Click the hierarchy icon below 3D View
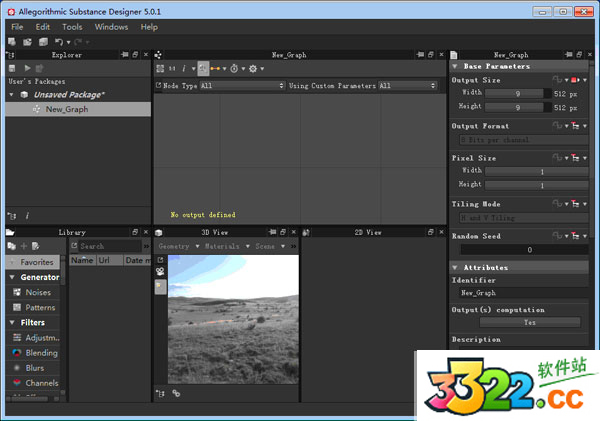Viewport: 600px width, 421px height. click(160, 393)
